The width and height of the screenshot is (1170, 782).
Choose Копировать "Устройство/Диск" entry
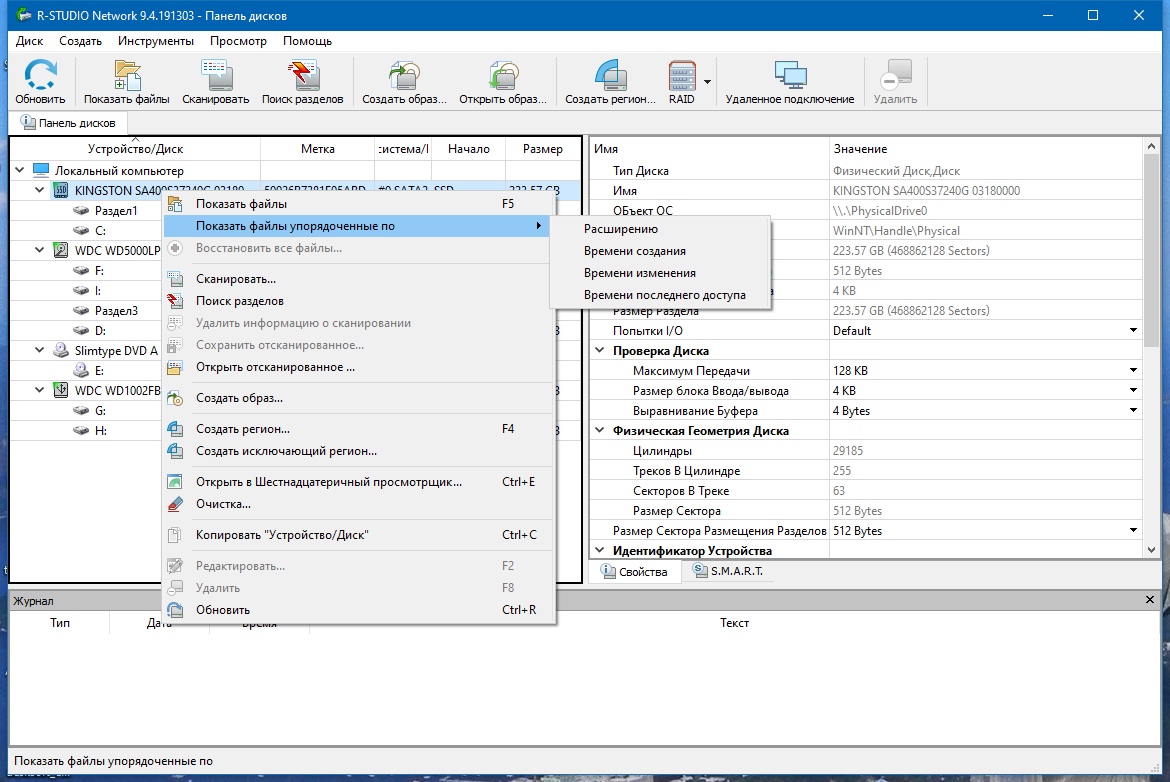coord(358,535)
